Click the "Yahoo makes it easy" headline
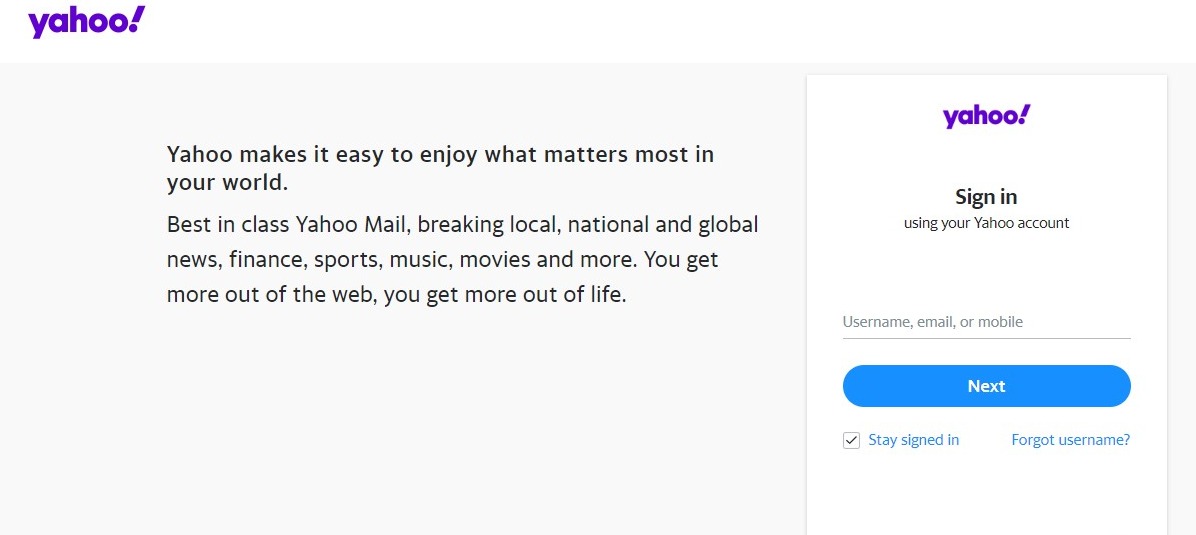Viewport: 1196px width, 535px height. 440,154
